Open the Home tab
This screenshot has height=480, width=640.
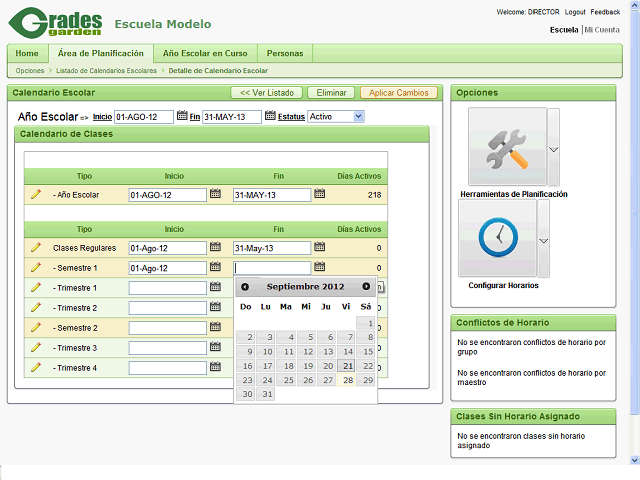coord(27,53)
